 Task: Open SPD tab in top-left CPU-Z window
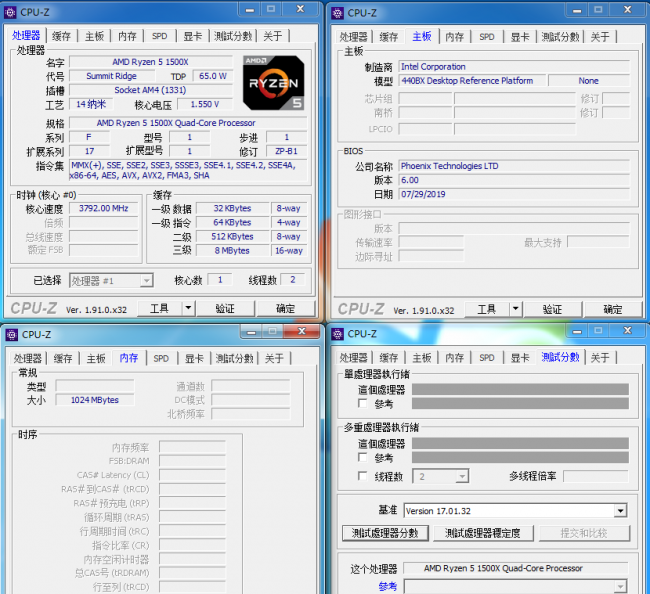pyautogui.click(x=160, y=36)
